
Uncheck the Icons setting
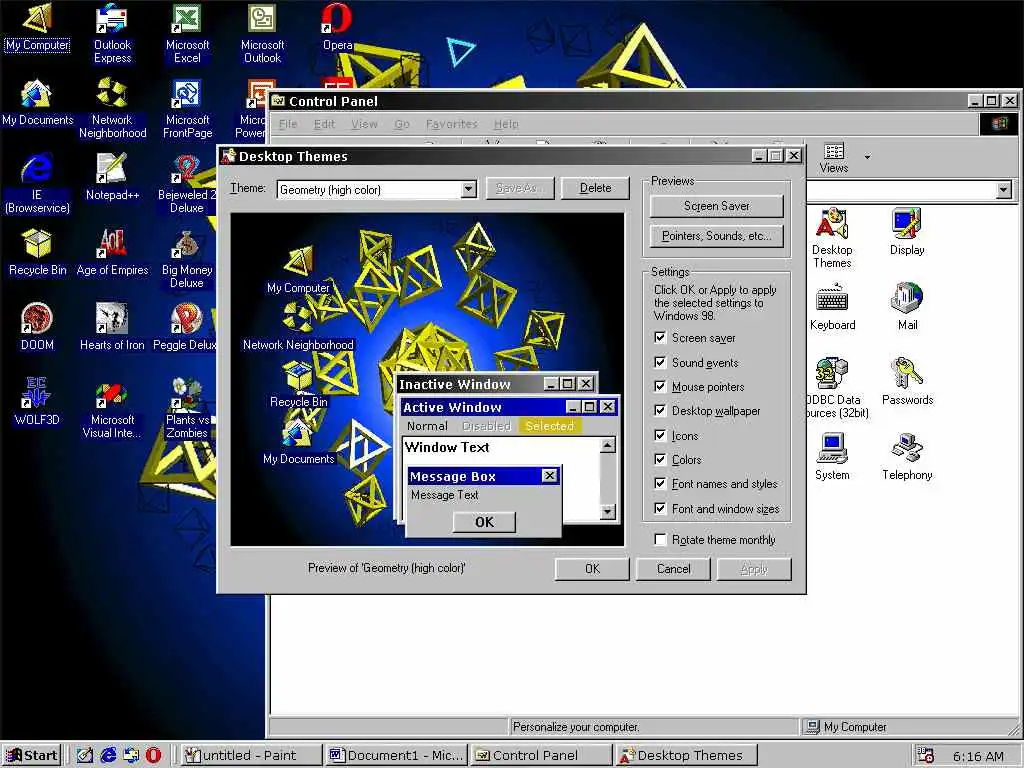660,436
